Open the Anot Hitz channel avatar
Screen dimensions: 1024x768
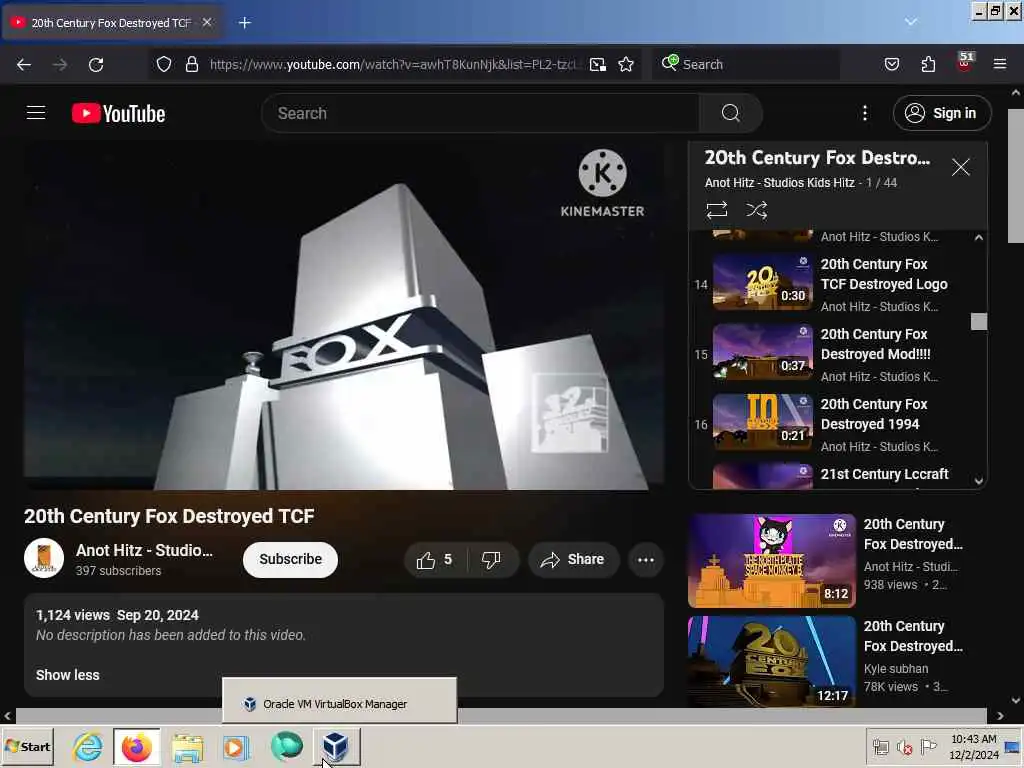tap(44, 558)
